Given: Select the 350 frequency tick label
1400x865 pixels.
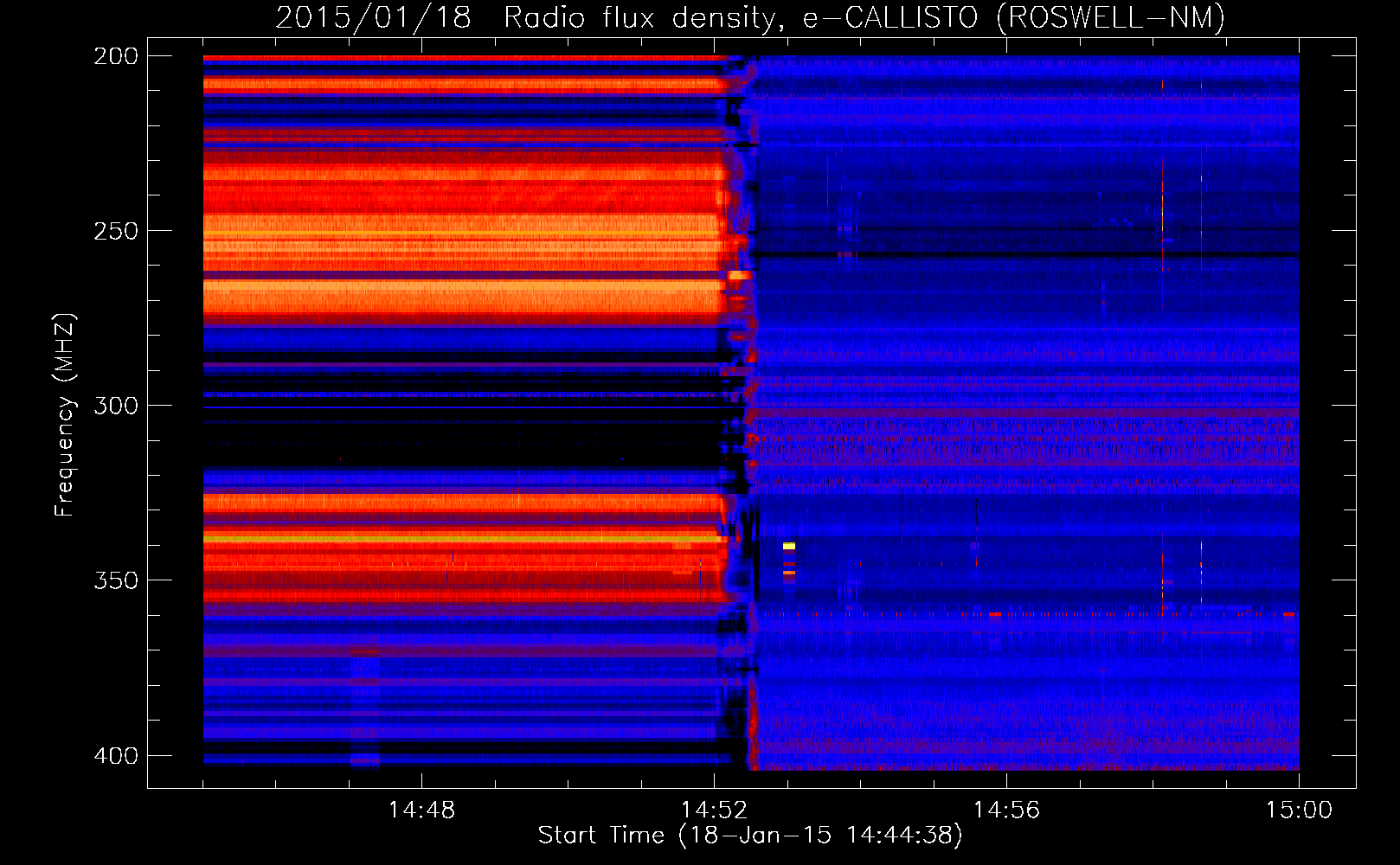Looking at the screenshot, I should [x=116, y=580].
